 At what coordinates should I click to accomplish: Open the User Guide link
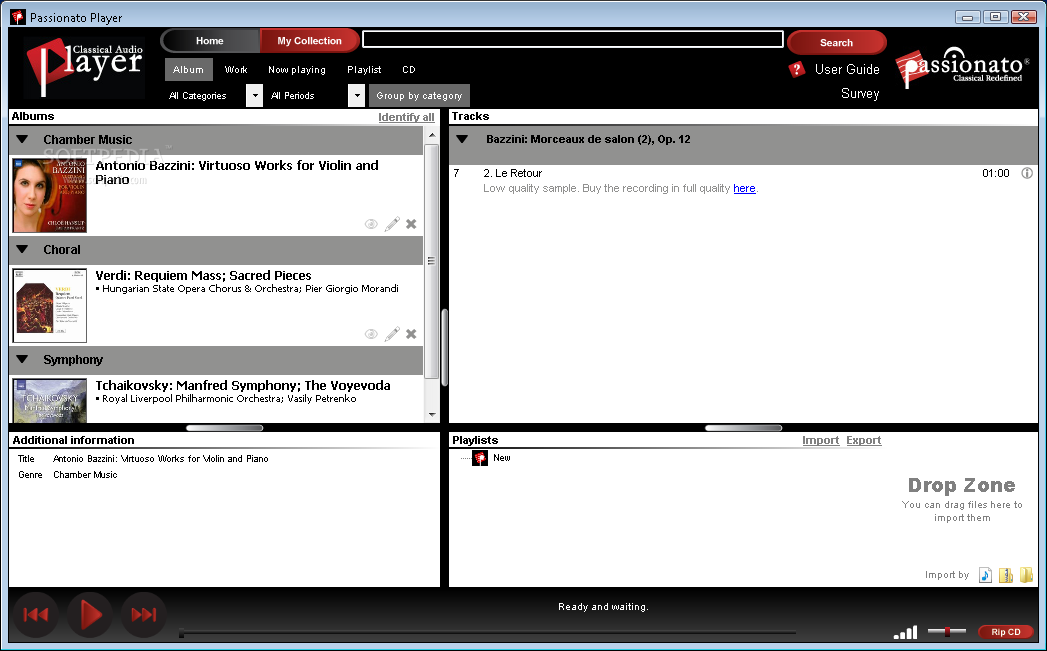tap(847, 69)
